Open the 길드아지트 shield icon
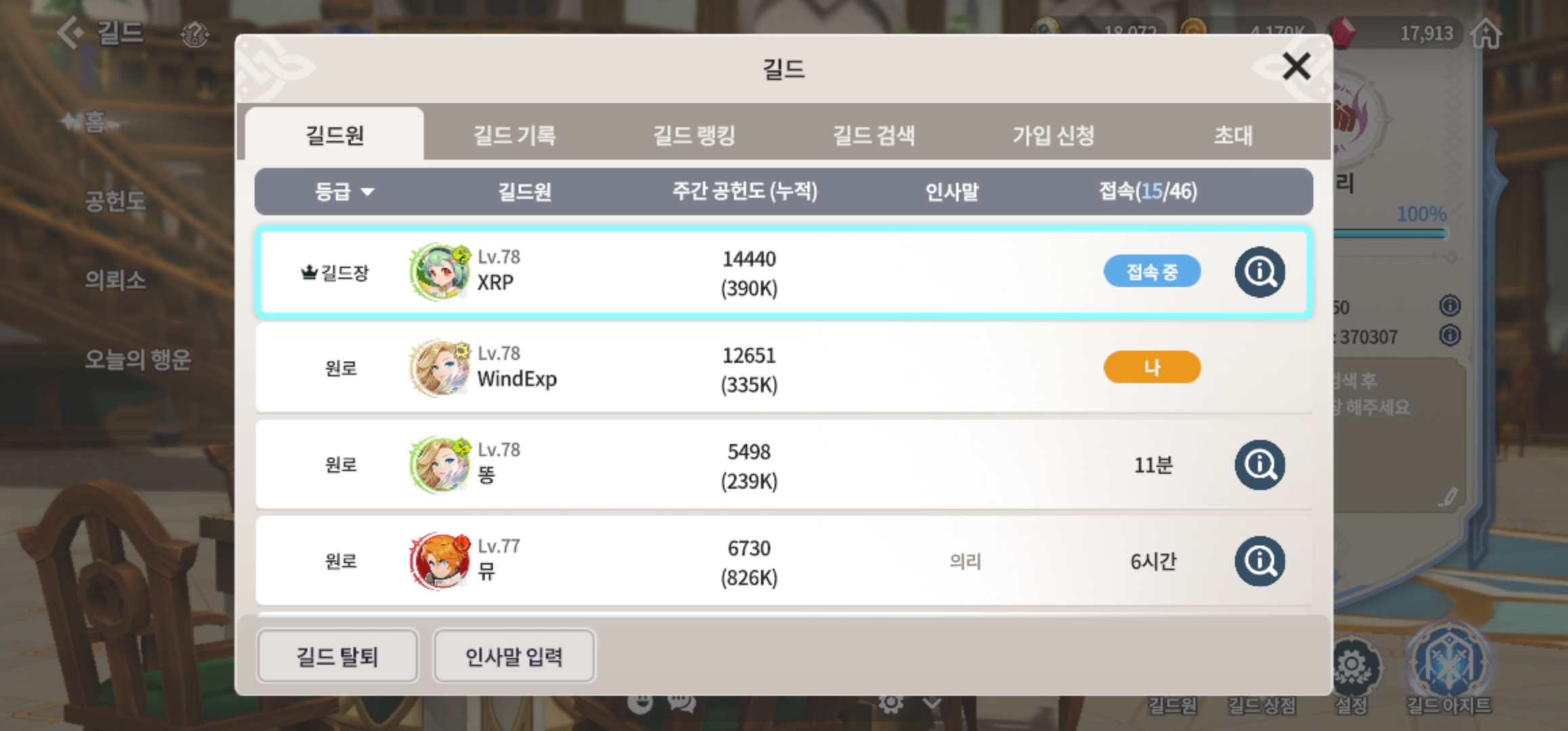The height and width of the screenshot is (731, 1568). coord(1449,661)
